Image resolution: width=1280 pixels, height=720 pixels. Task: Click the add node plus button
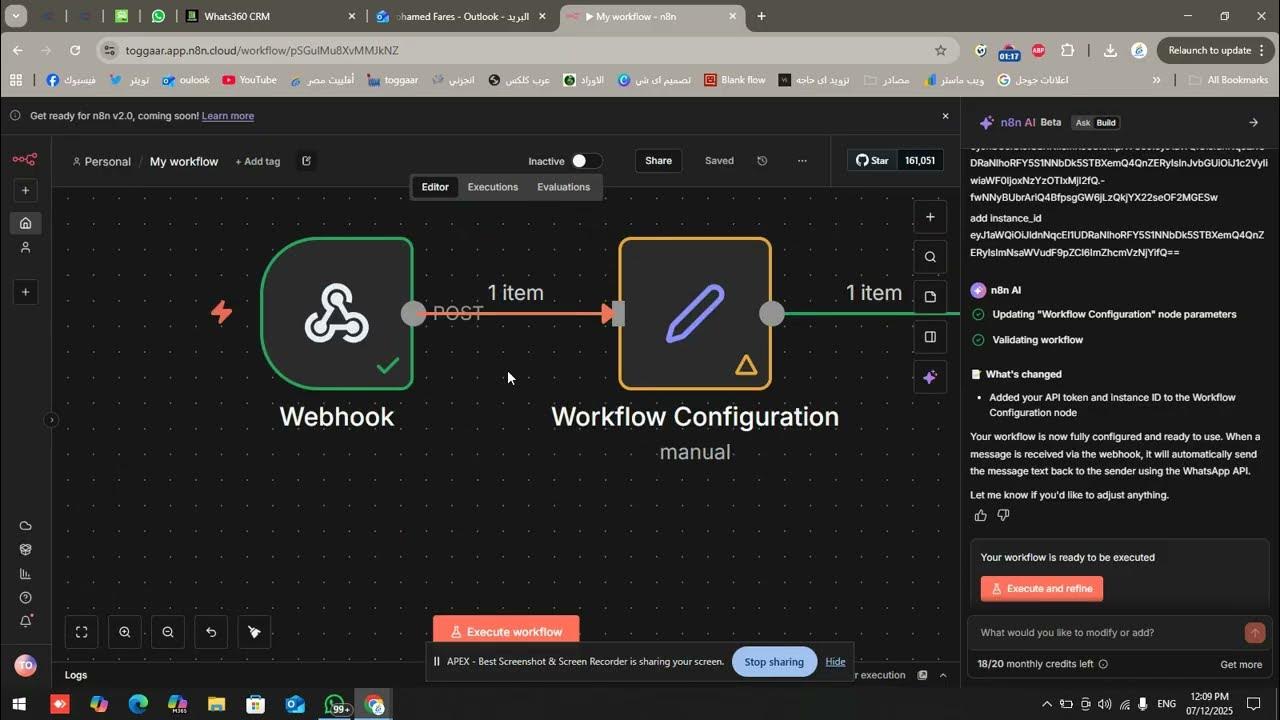(x=930, y=217)
